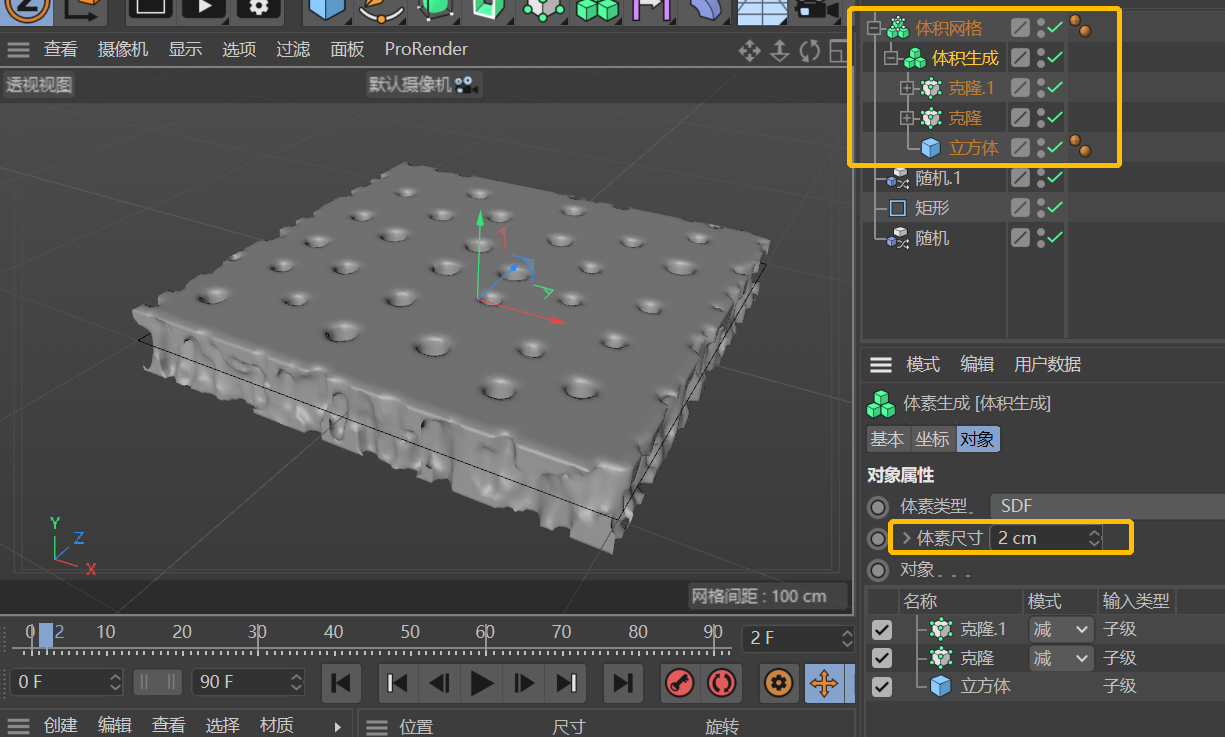Open material manager hamburger menu
The width and height of the screenshot is (1225, 737).
19,726
